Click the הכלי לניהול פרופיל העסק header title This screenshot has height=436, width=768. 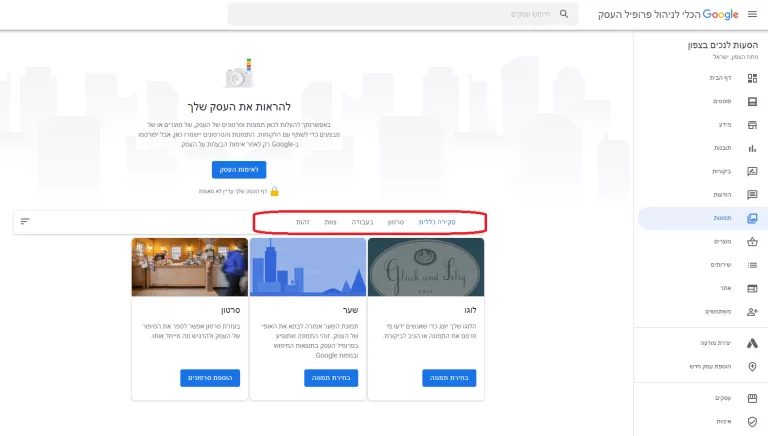click(649, 15)
